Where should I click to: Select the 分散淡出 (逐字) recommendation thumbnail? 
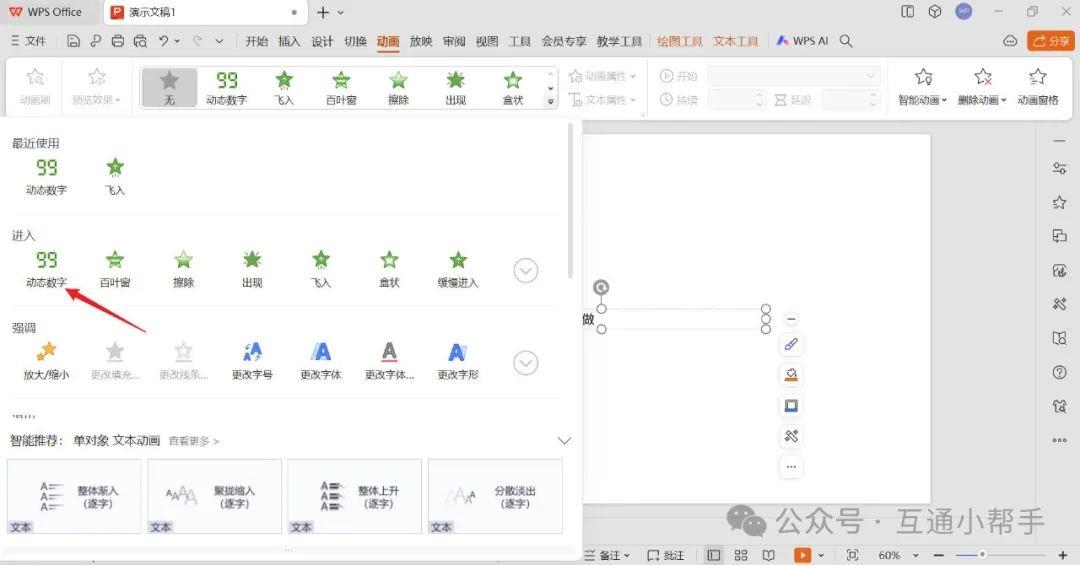coord(495,497)
